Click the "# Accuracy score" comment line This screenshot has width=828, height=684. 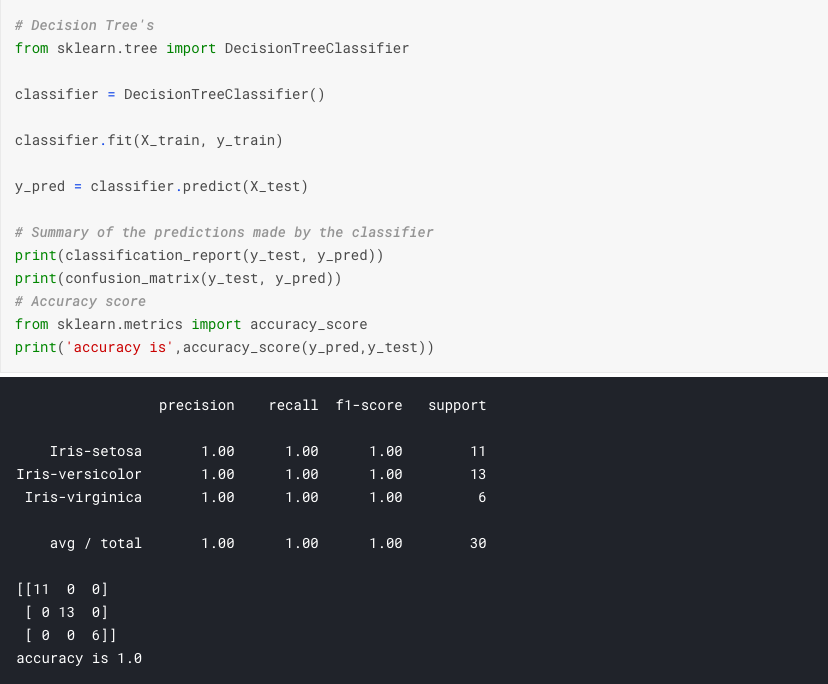80,301
